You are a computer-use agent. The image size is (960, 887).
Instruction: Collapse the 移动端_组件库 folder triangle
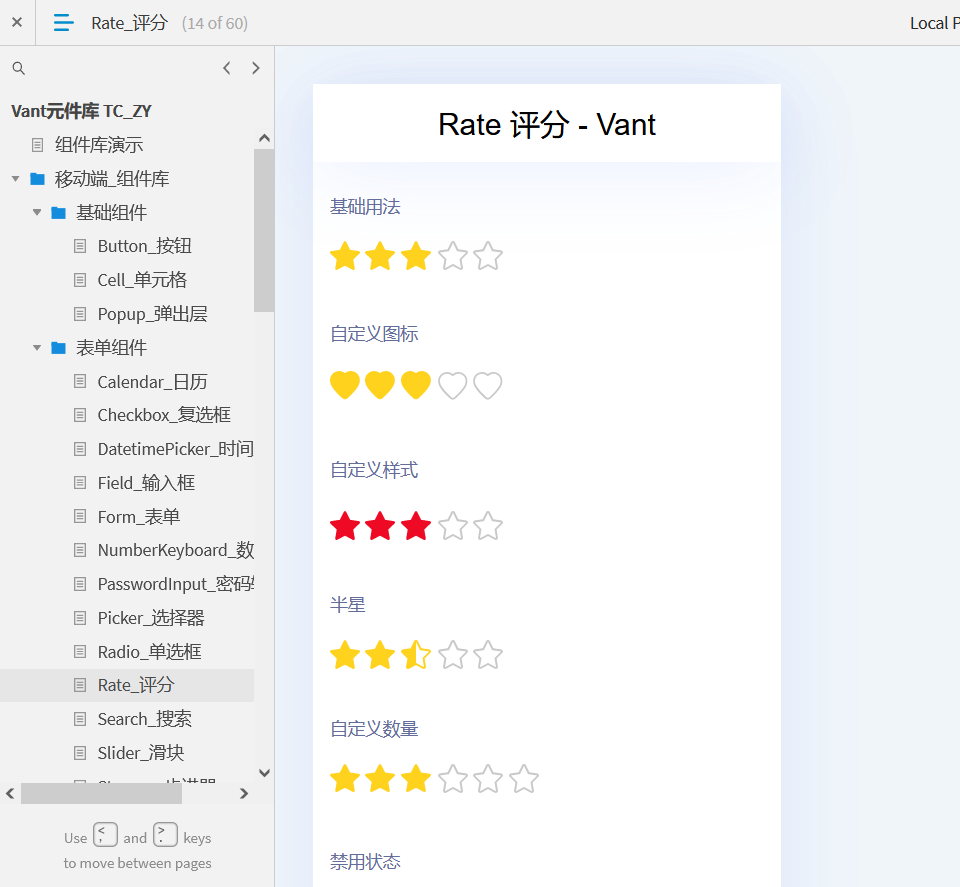click(x=16, y=179)
